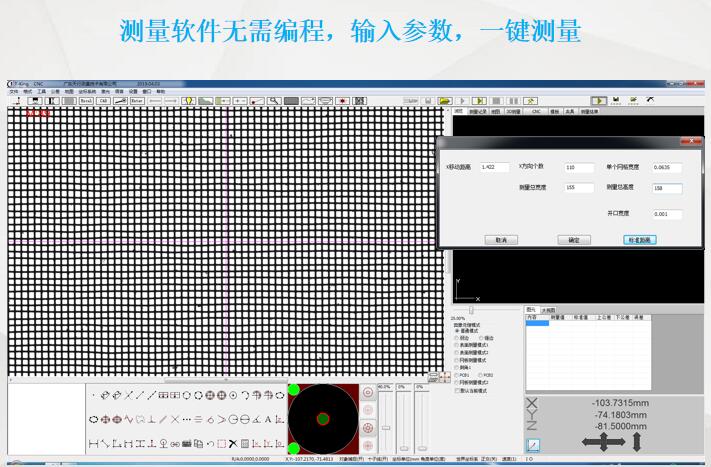Screen dimensions: 711x467
Task: Switch to the CNC tab in right panel
Action: (x=536, y=112)
